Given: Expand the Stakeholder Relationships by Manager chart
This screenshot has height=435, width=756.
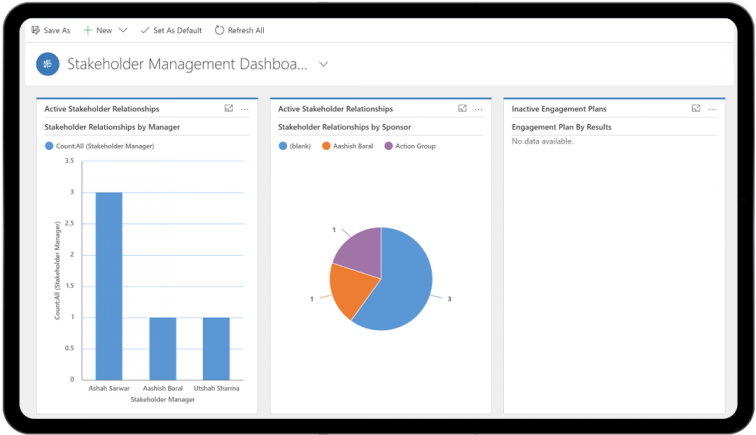Looking at the screenshot, I should coord(229,109).
